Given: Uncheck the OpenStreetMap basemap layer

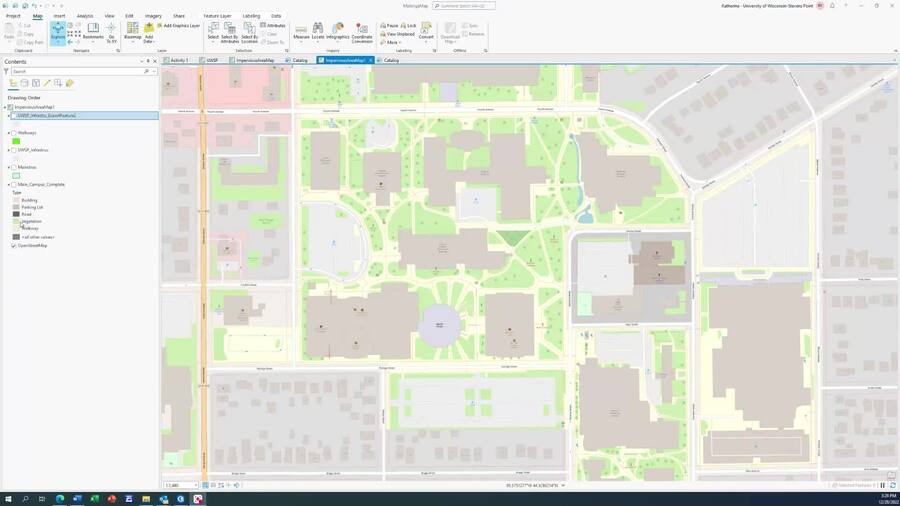Looking at the screenshot, I should pyautogui.click(x=14, y=246).
